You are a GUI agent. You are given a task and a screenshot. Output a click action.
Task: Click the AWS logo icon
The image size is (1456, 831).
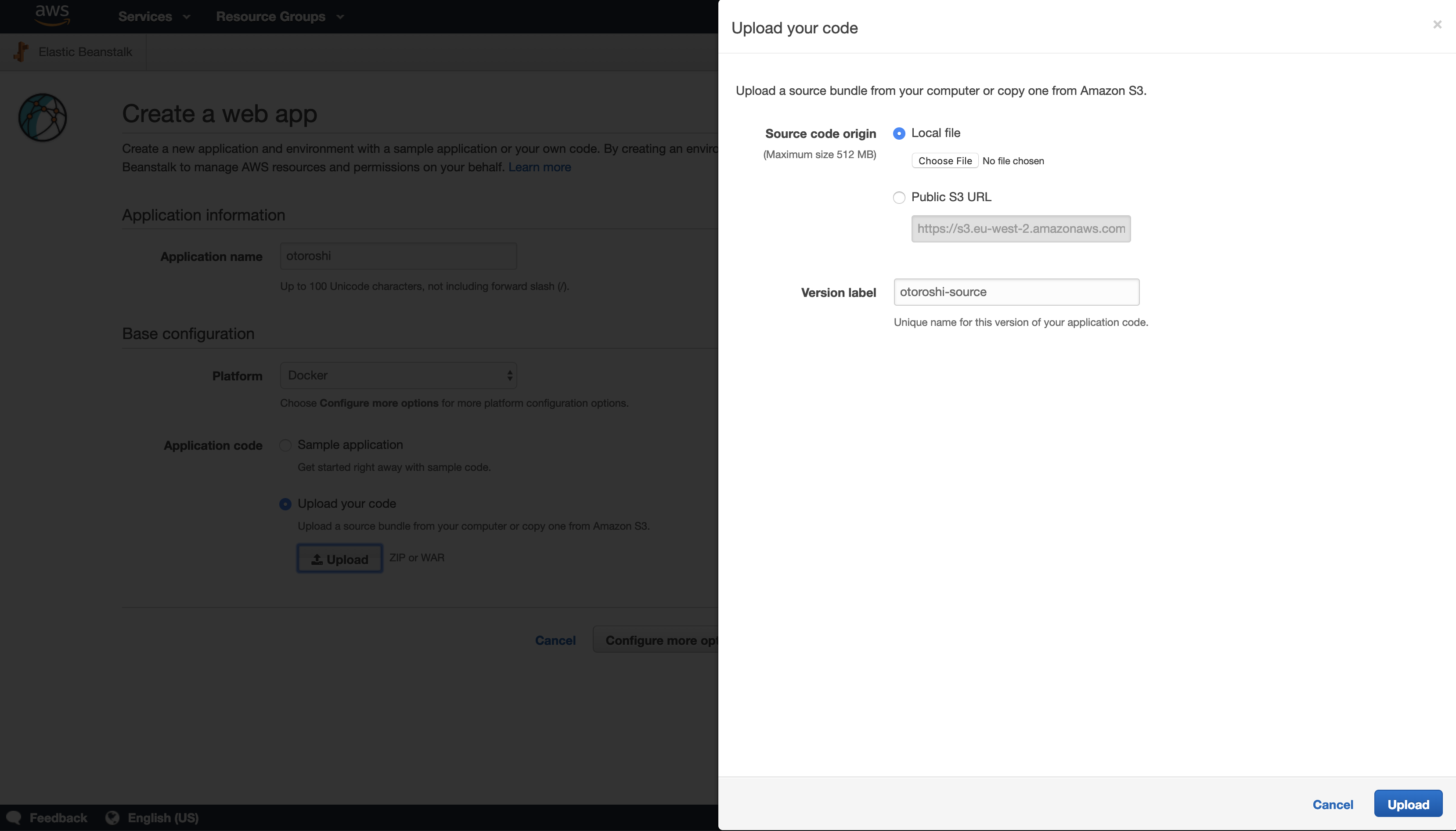(52, 15)
